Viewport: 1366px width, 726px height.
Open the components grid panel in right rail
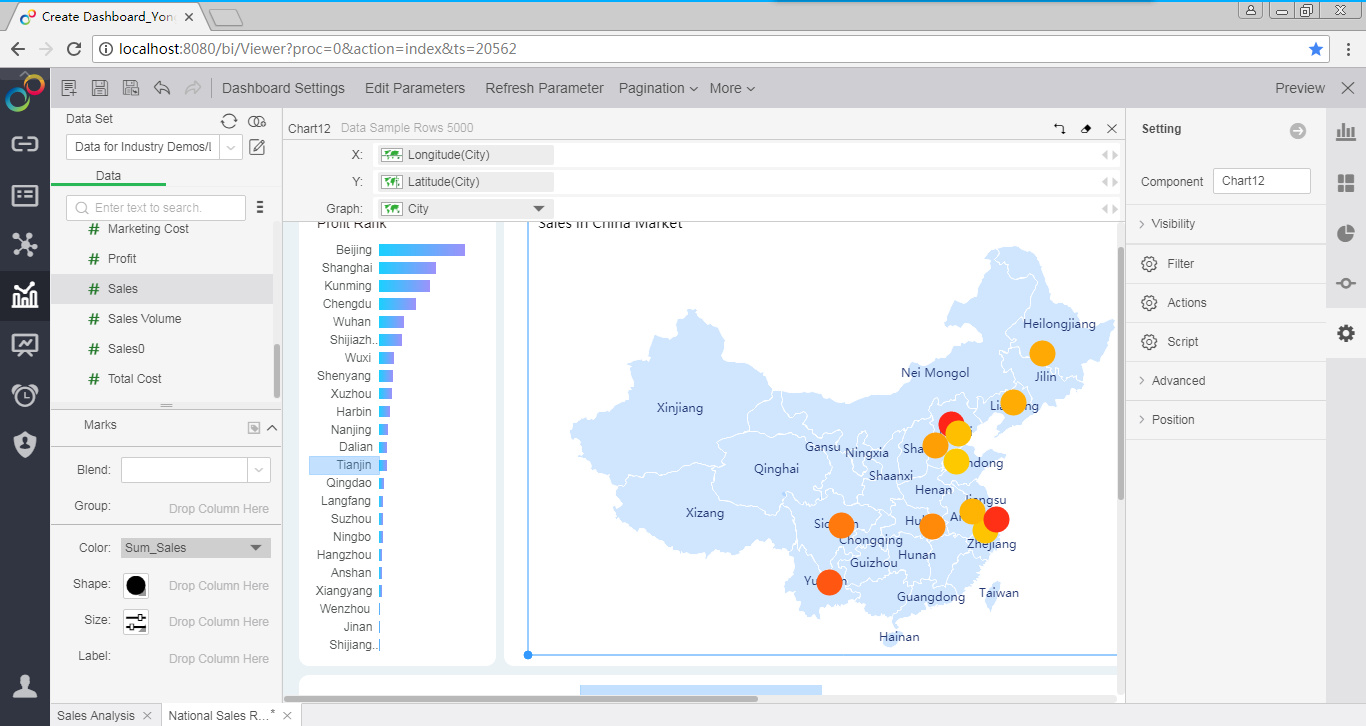tap(1346, 183)
